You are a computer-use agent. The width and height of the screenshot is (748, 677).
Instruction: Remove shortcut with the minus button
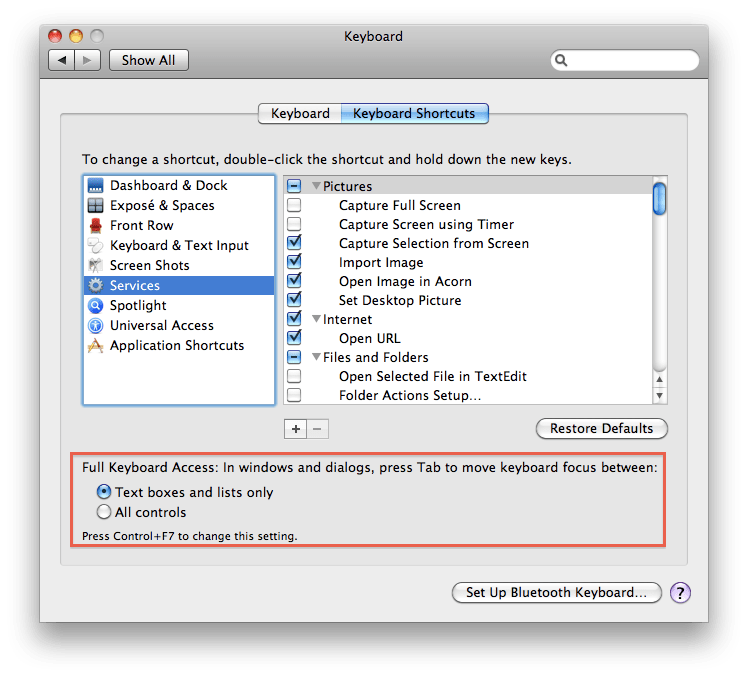point(317,429)
